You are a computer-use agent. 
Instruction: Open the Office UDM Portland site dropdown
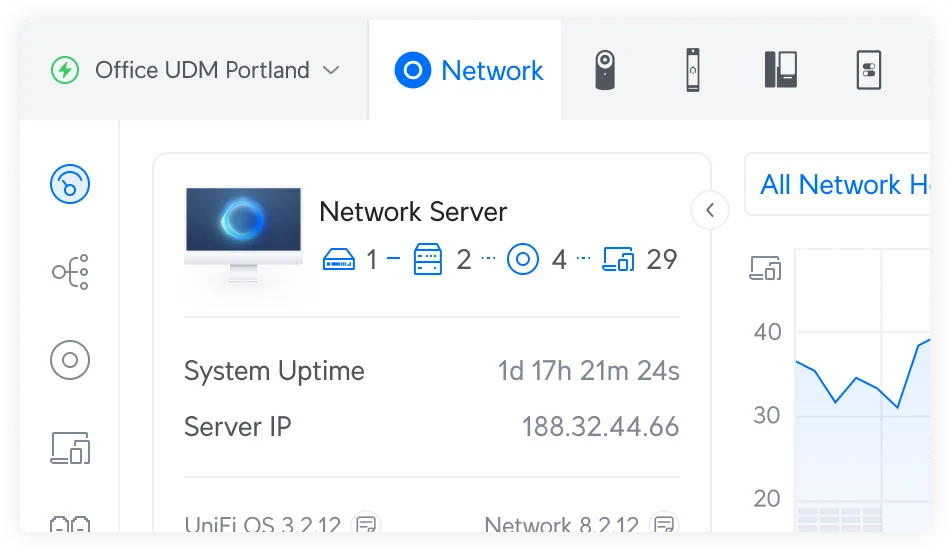click(x=194, y=70)
